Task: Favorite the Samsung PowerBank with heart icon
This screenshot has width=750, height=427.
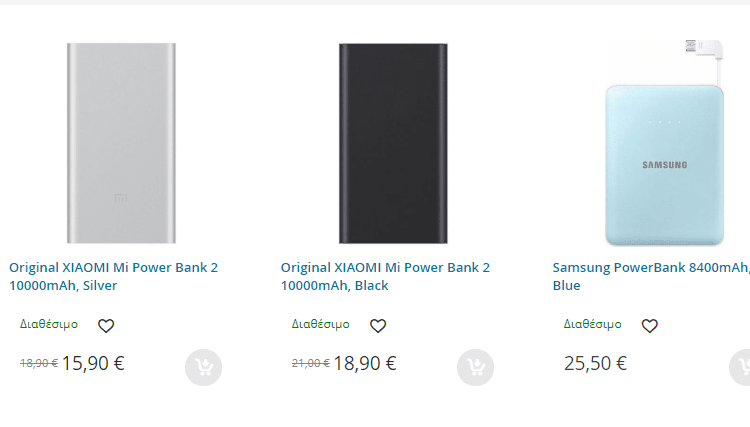Action: coord(650,326)
